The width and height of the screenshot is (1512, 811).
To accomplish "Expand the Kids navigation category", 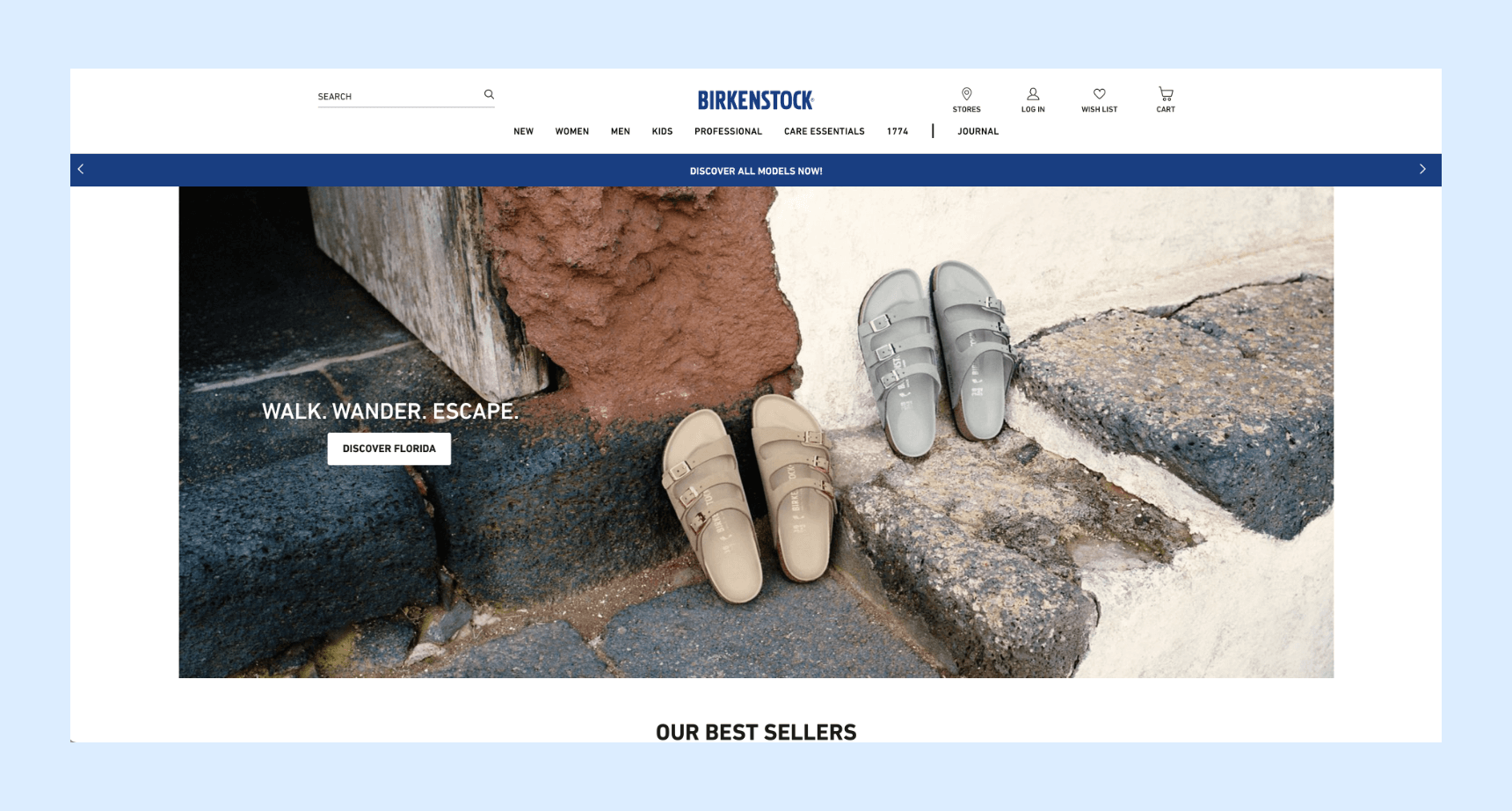I will 662,131.
